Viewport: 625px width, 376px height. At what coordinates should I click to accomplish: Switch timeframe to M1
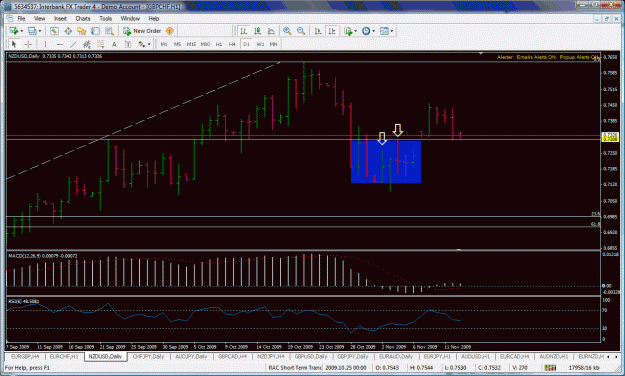(x=164, y=44)
